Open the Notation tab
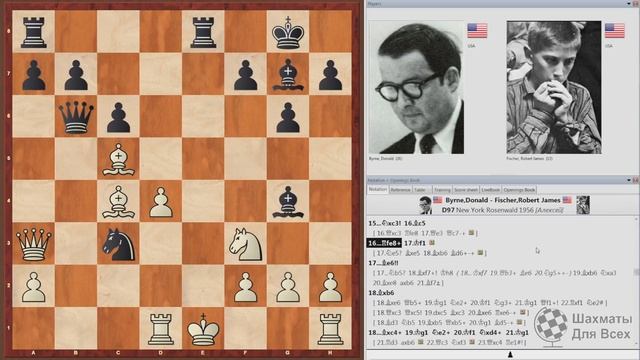The width and height of the screenshot is (640, 360). click(378, 190)
